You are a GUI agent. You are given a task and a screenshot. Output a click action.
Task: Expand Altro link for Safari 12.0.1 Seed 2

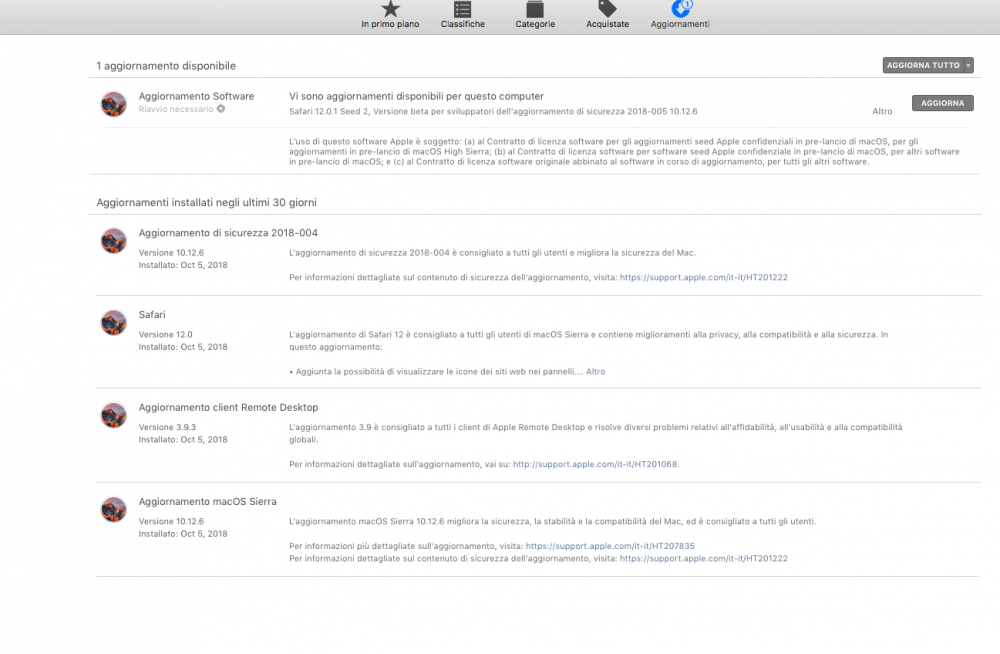pyautogui.click(x=882, y=111)
